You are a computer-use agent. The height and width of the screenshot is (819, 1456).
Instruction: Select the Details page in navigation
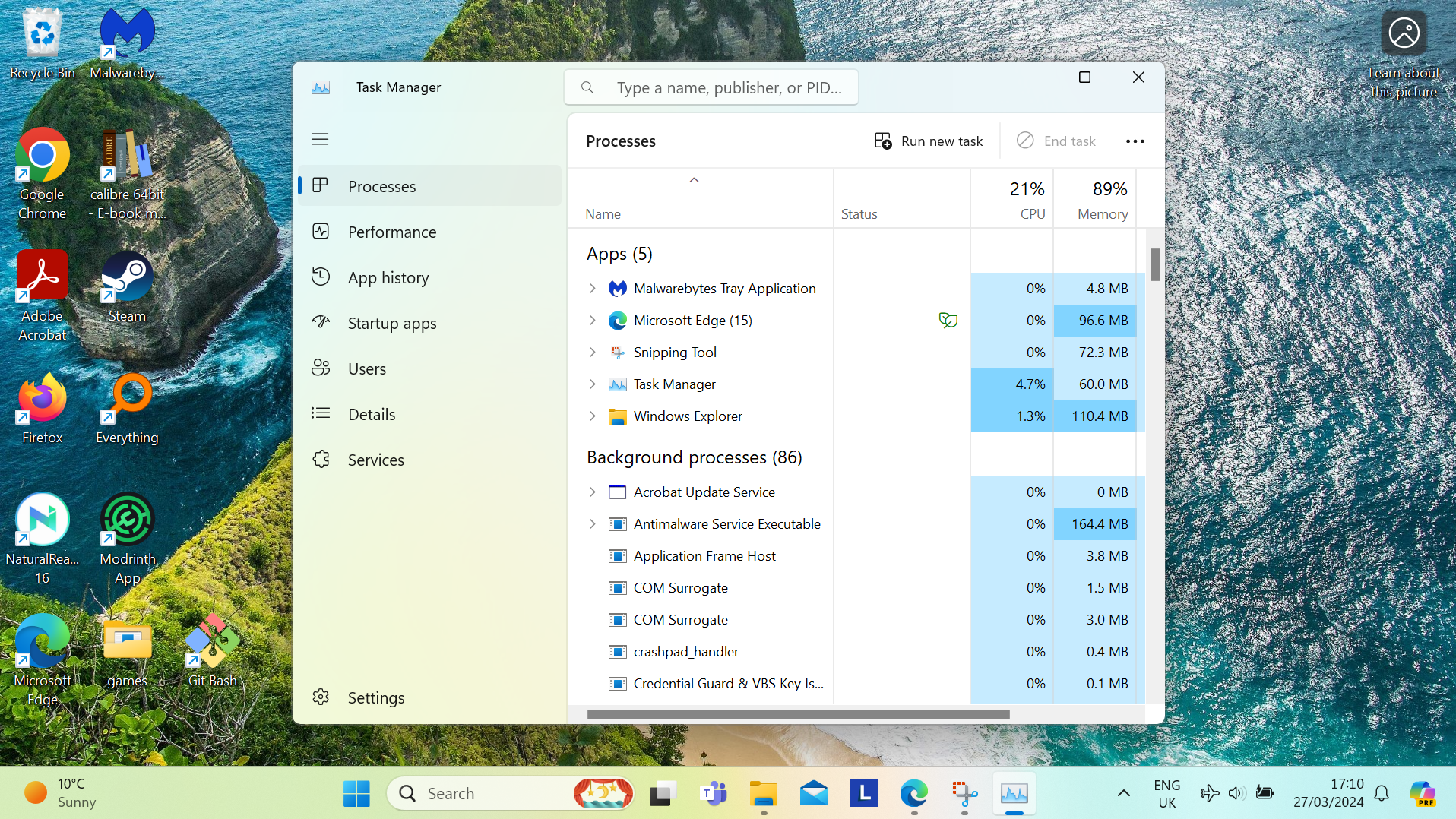click(x=371, y=414)
